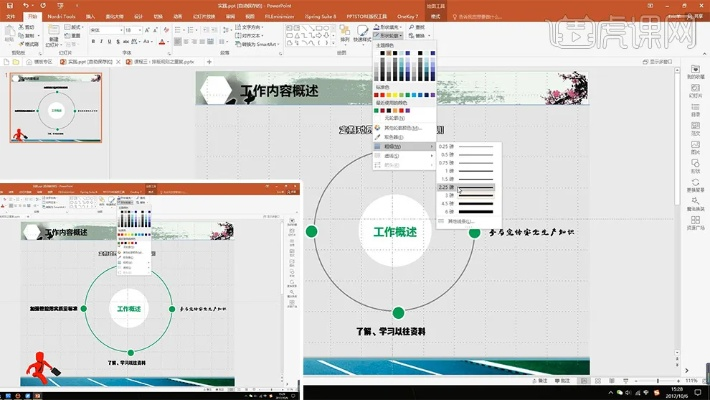Select the 0.25 磅 line weight

(x=471, y=147)
